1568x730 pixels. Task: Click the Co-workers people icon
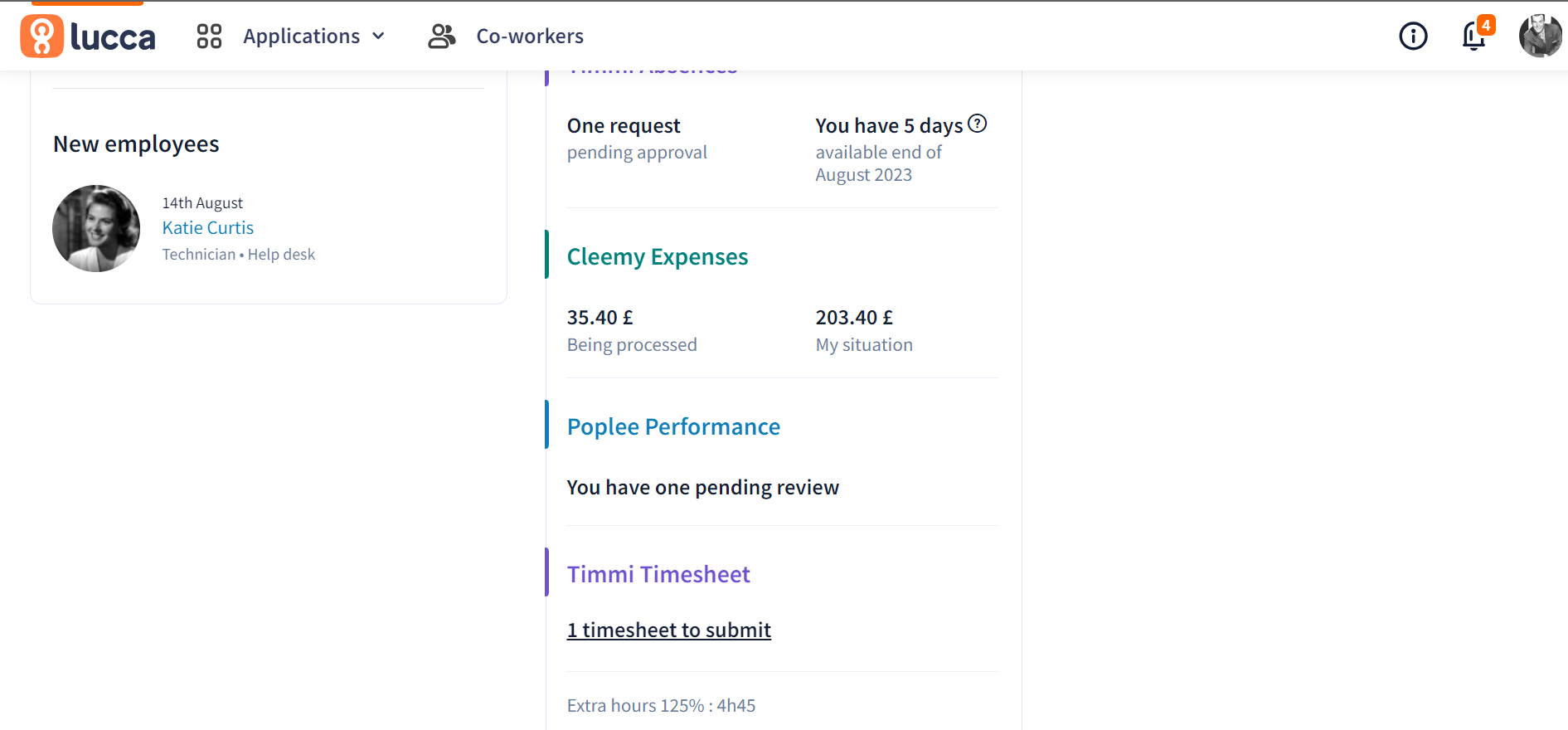click(441, 36)
